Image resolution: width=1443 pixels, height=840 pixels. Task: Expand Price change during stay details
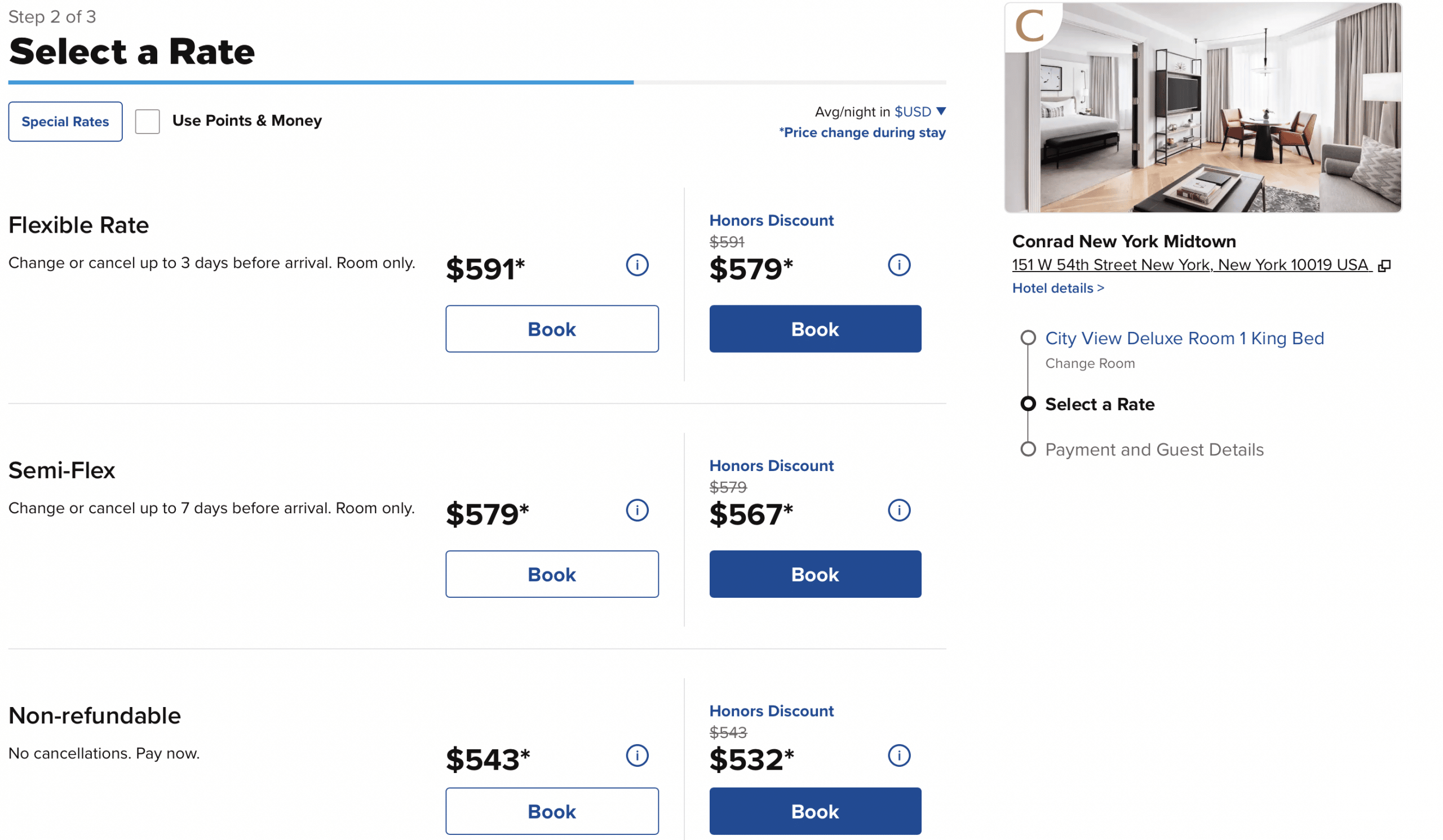tap(862, 133)
